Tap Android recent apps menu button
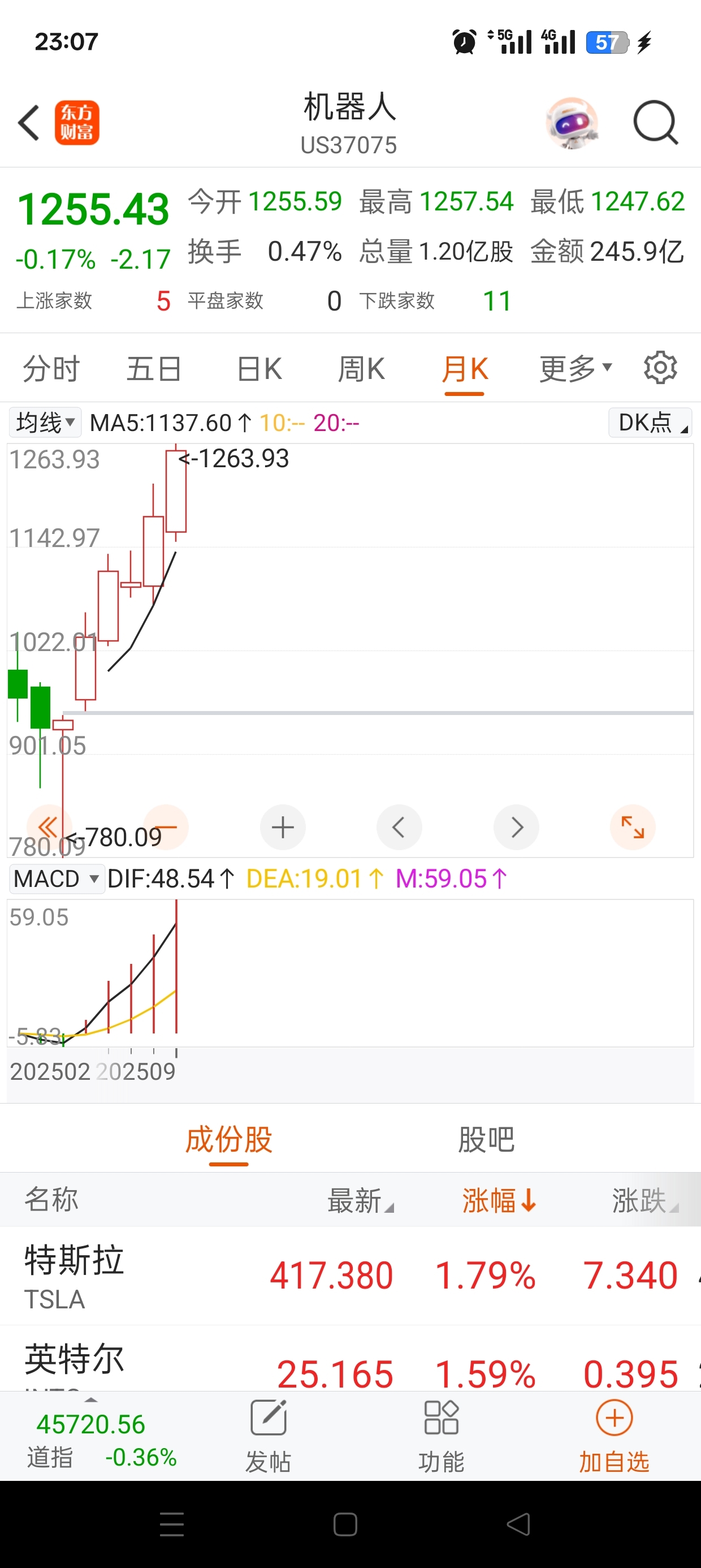The height and width of the screenshot is (1568, 701). click(x=172, y=1524)
